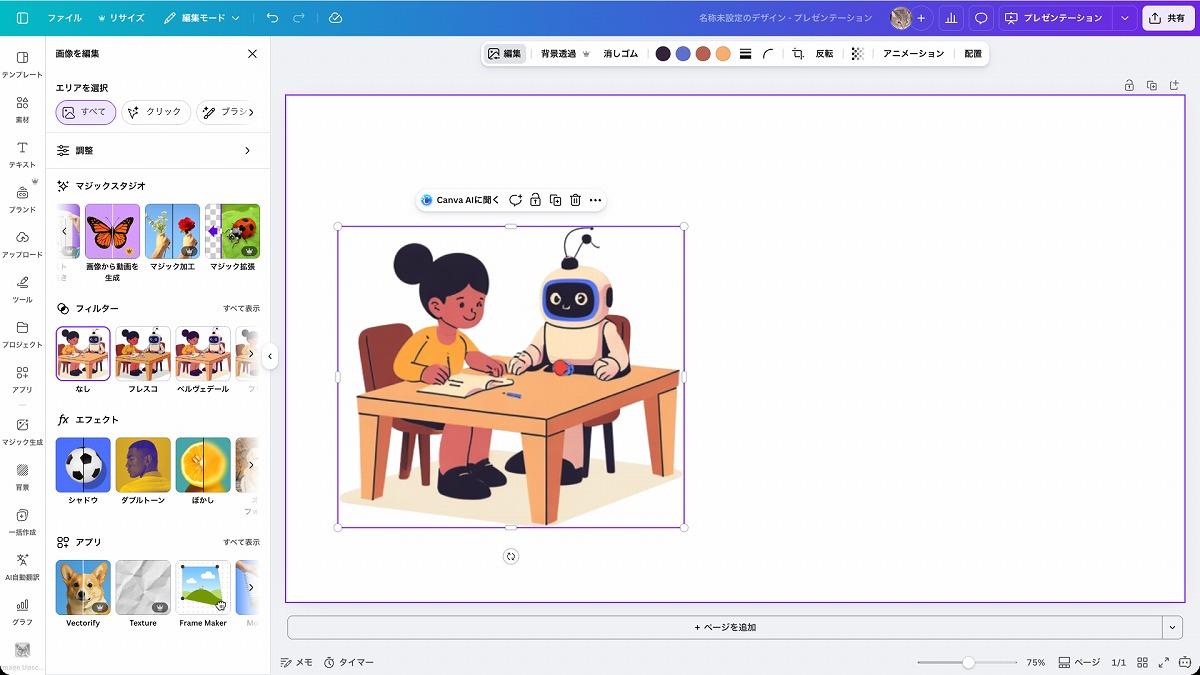Click the crop icon in the image toolbar

[798, 54]
